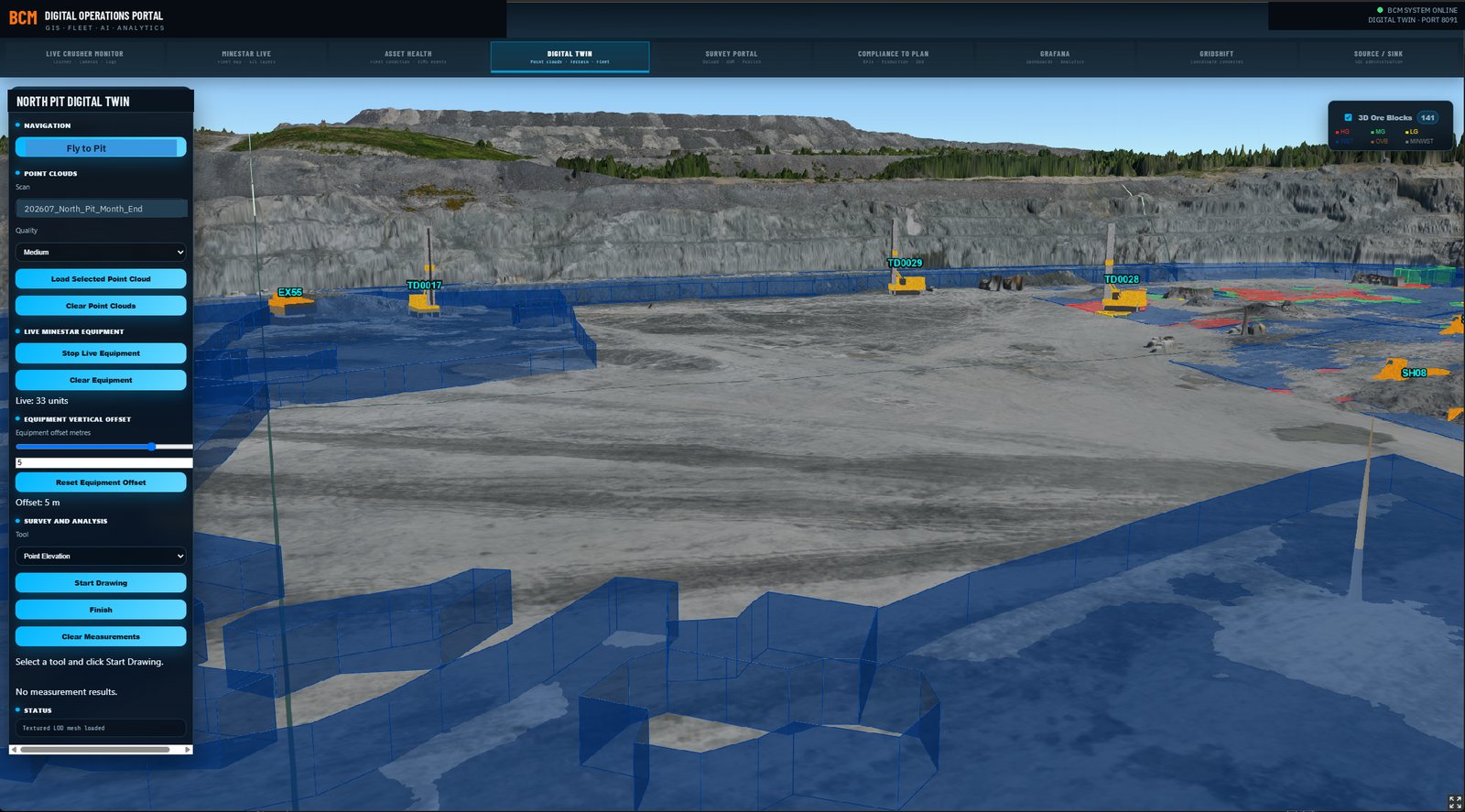Click the panel horizontal scrollbar left arrow
This screenshot has height=812, width=1465.
point(14,749)
